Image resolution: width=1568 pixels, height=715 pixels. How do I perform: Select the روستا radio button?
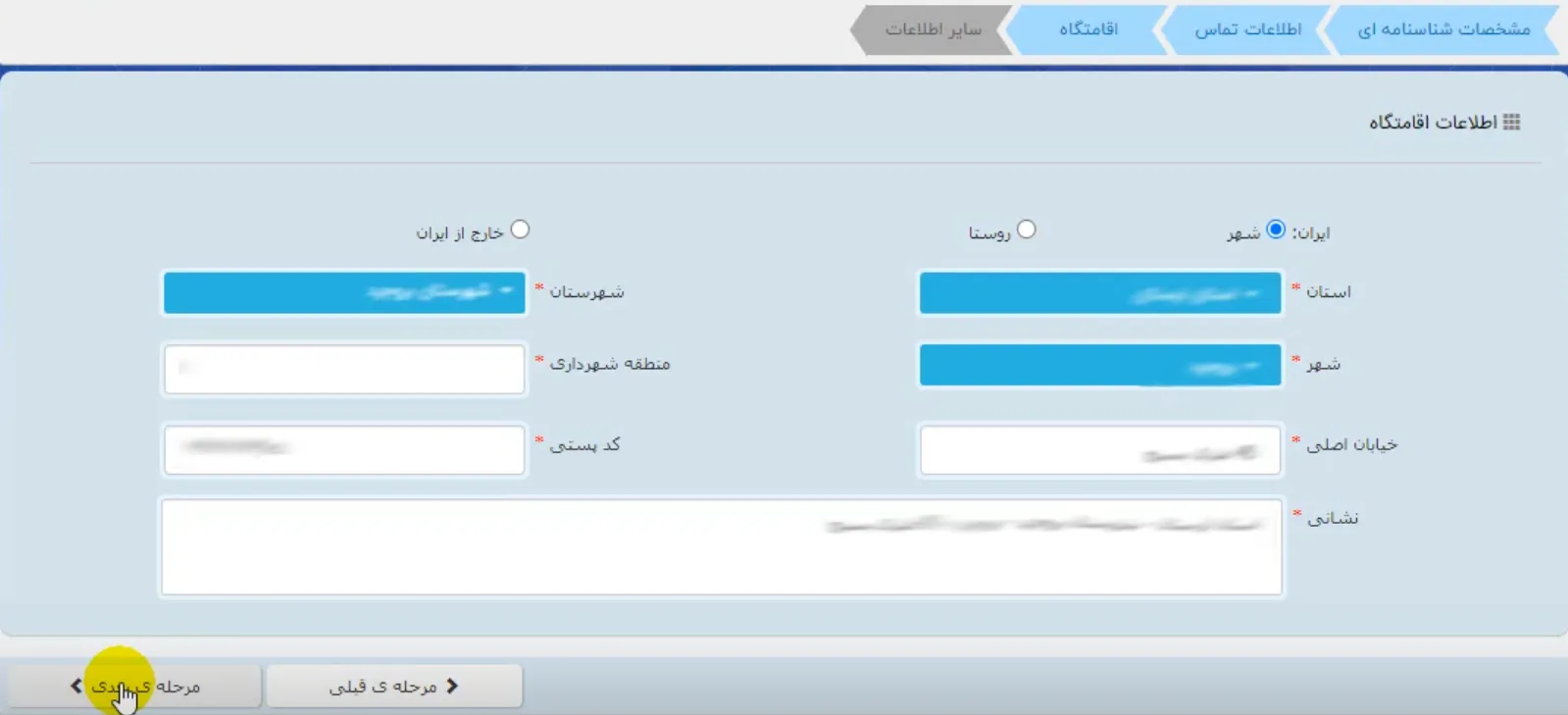(1026, 230)
